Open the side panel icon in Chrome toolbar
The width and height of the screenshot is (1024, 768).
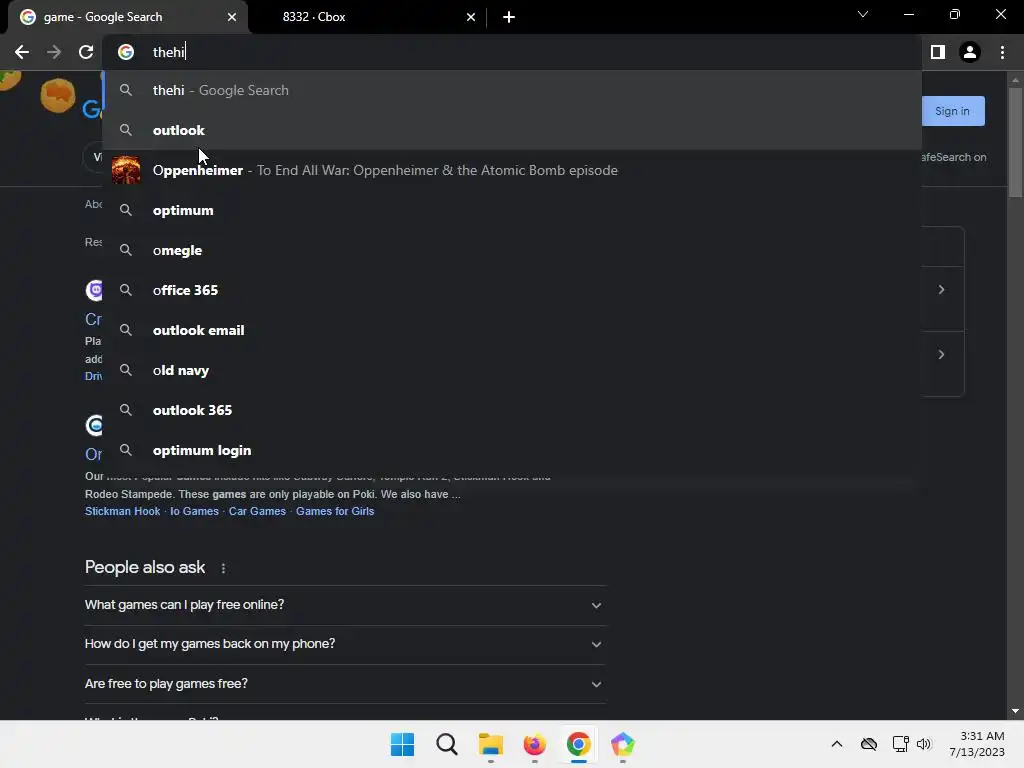(938, 52)
